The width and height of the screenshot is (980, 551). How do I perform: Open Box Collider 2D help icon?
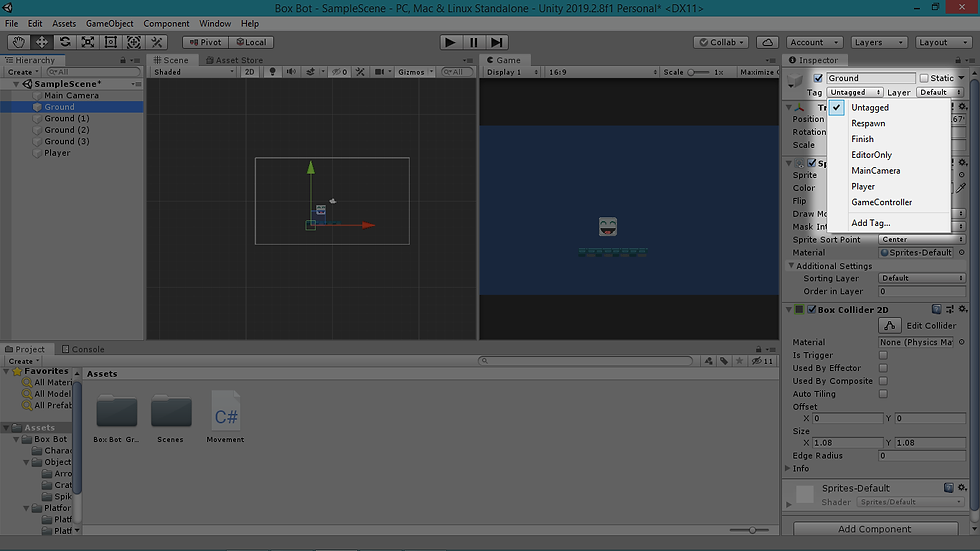(x=936, y=309)
